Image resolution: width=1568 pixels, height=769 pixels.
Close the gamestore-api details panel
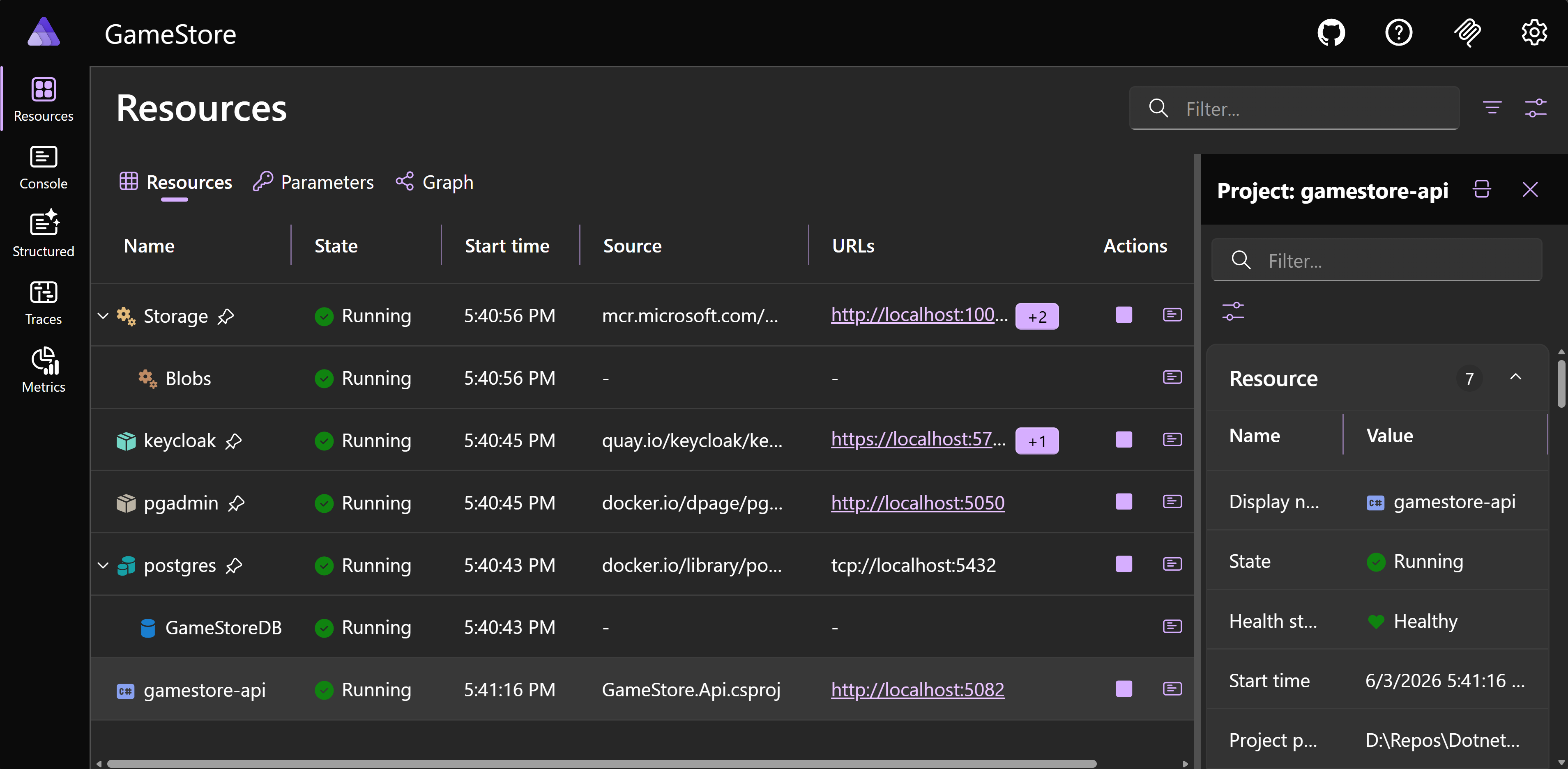pos(1530,190)
